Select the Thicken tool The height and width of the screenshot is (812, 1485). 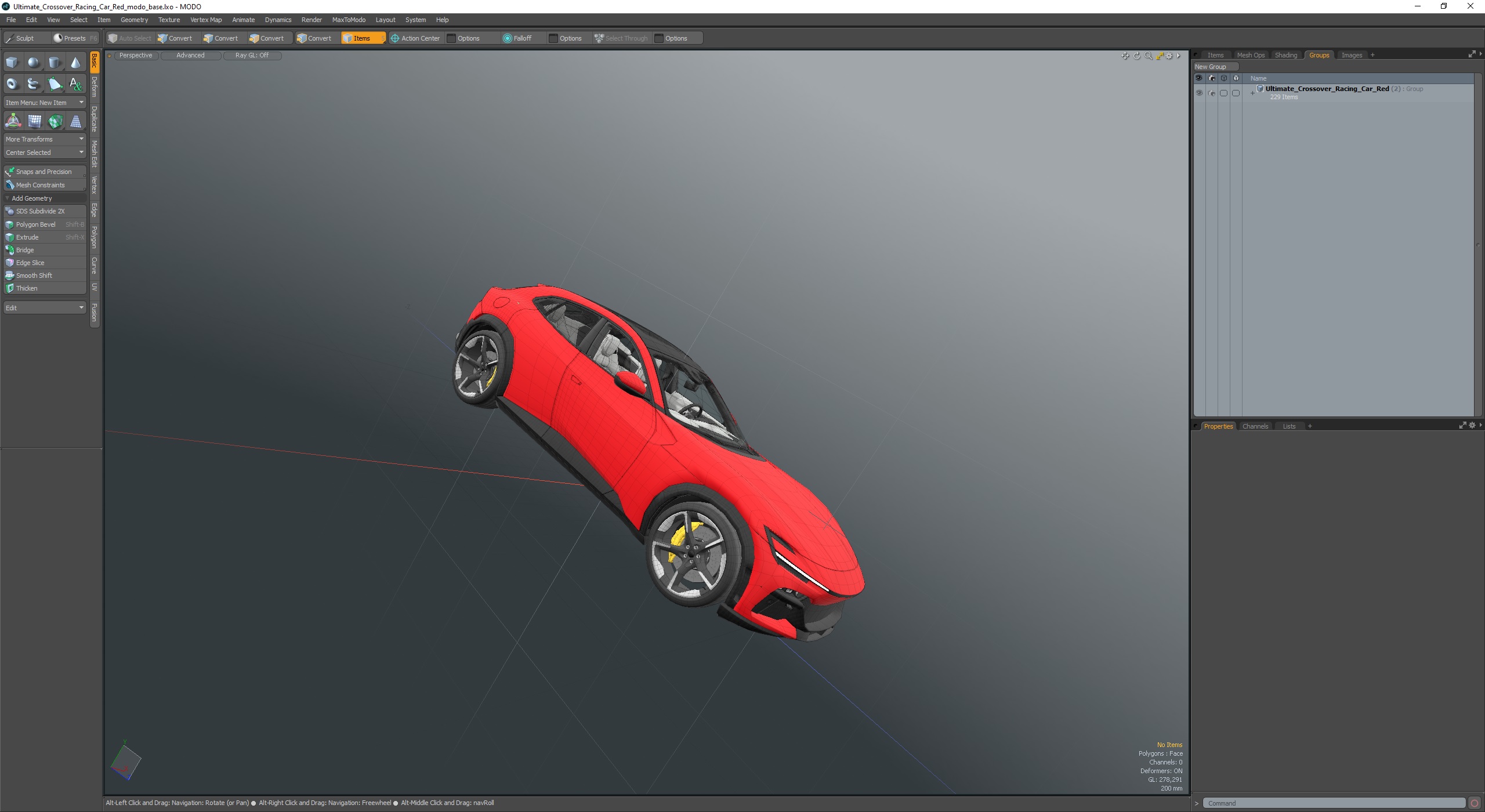tap(45, 288)
